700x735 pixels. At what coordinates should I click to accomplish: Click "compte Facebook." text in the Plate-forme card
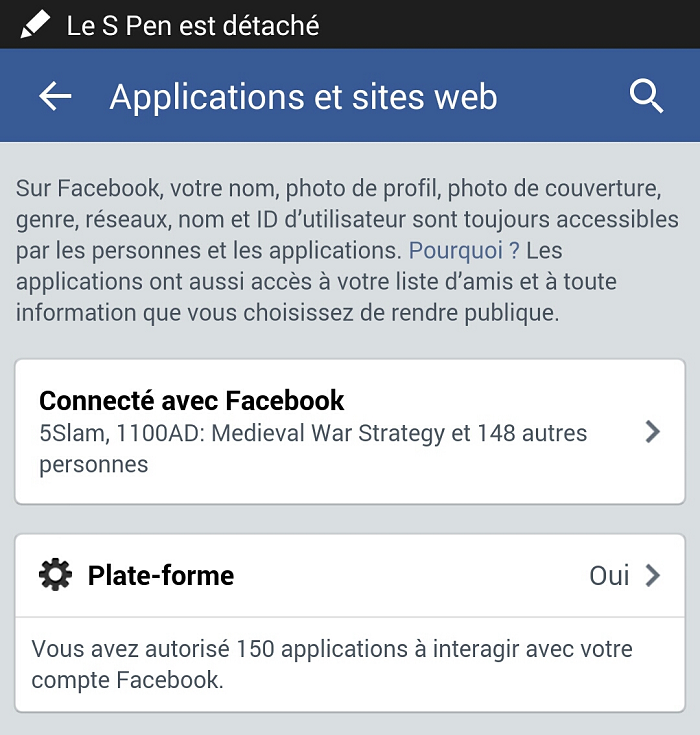point(127,680)
